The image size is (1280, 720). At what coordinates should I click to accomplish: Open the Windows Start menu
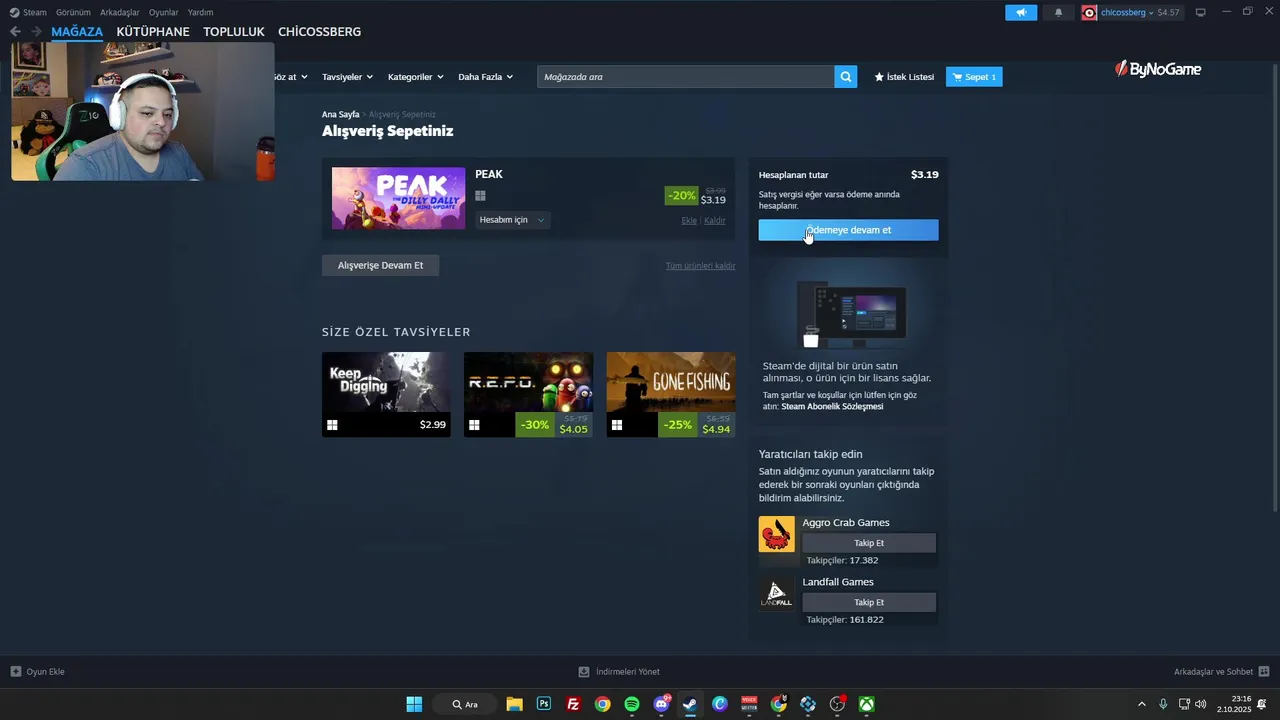click(414, 704)
